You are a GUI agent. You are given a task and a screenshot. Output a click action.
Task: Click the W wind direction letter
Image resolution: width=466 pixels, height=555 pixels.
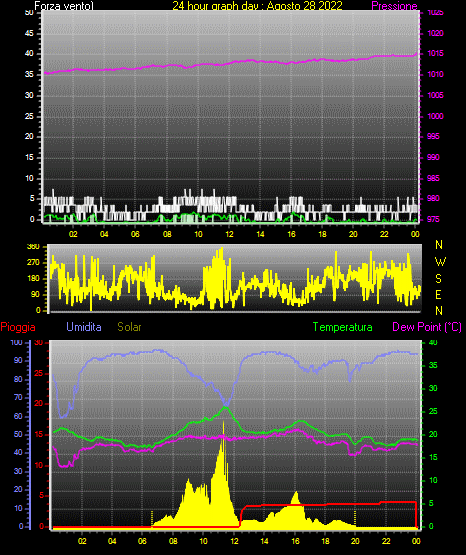(440, 262)
